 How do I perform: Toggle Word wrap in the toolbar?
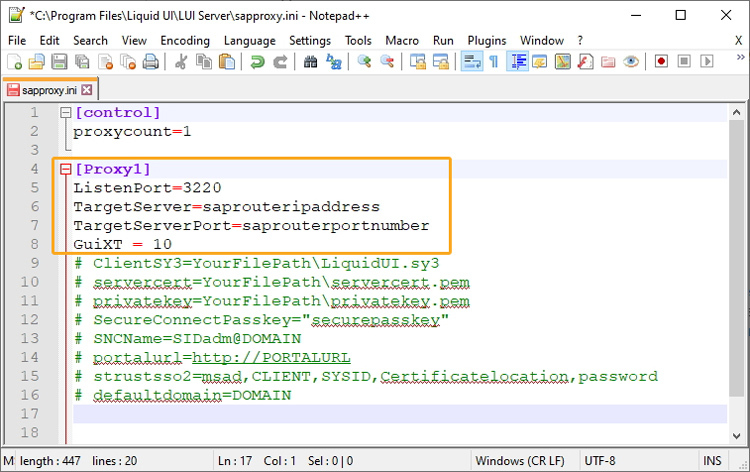(470, 62)
